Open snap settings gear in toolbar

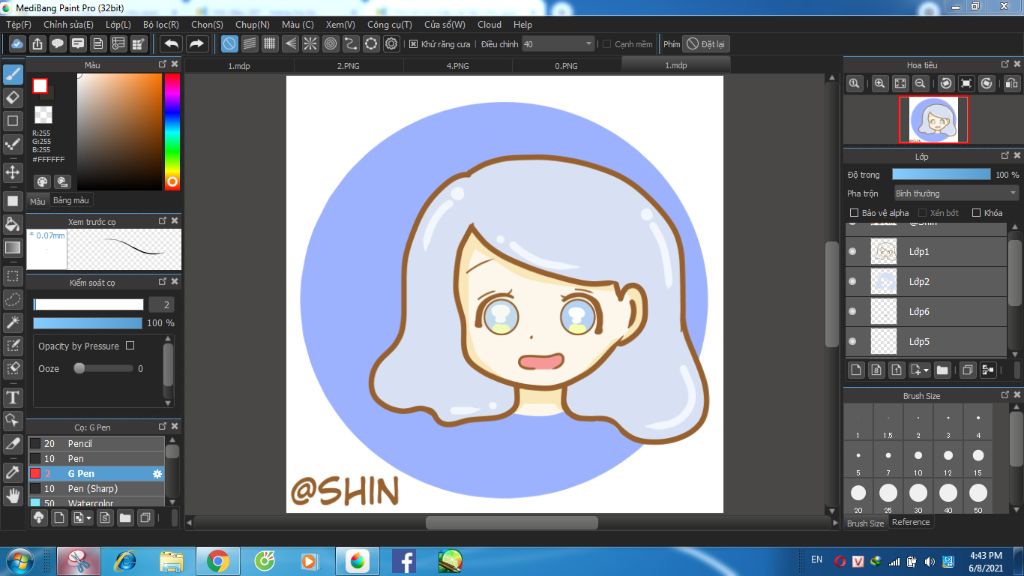click(x=391, y=44)
